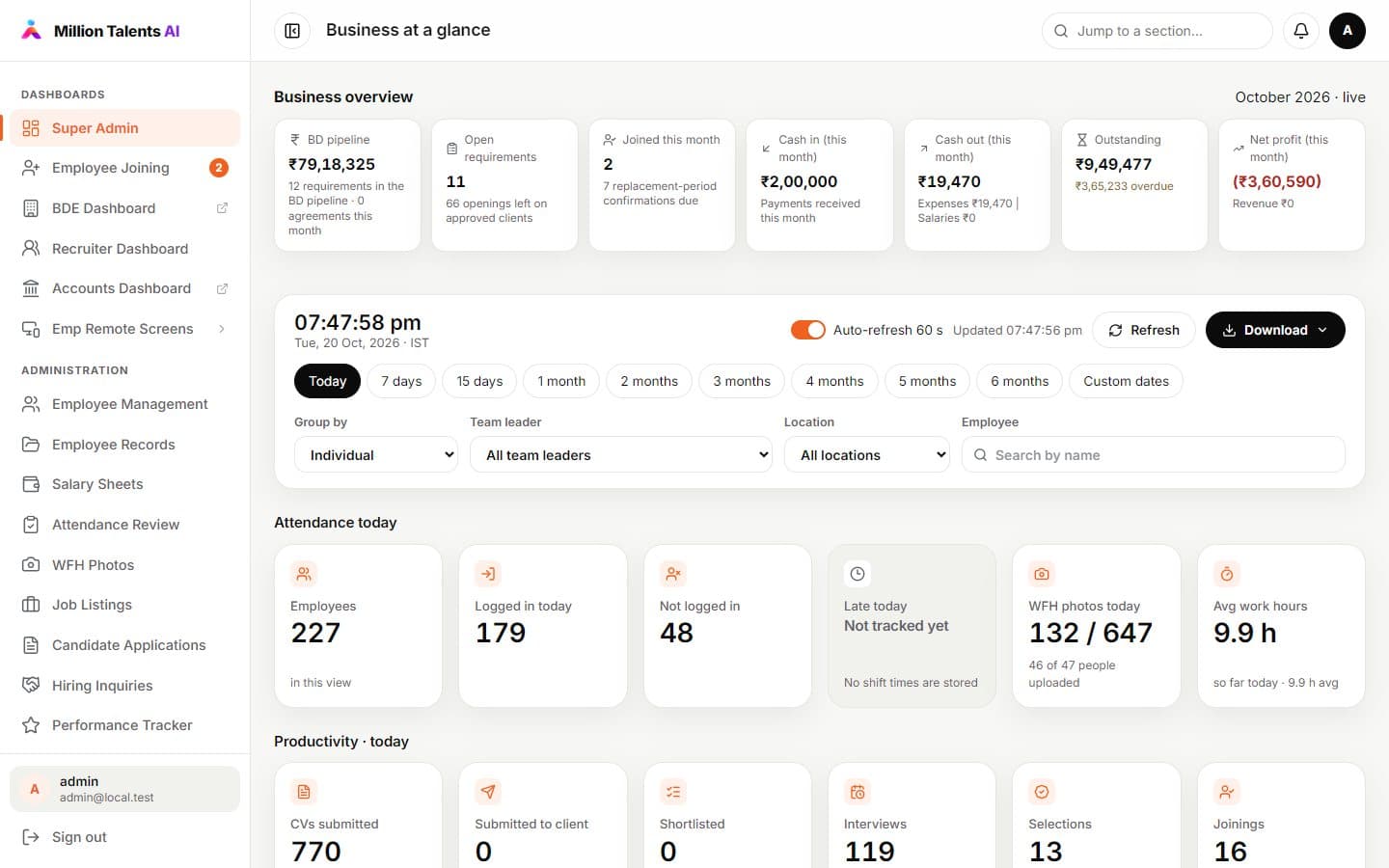Click the BDE Dashboard building icon
Image resolution: width=1389 pixels, height=868 pixels.
pos(31,208)
